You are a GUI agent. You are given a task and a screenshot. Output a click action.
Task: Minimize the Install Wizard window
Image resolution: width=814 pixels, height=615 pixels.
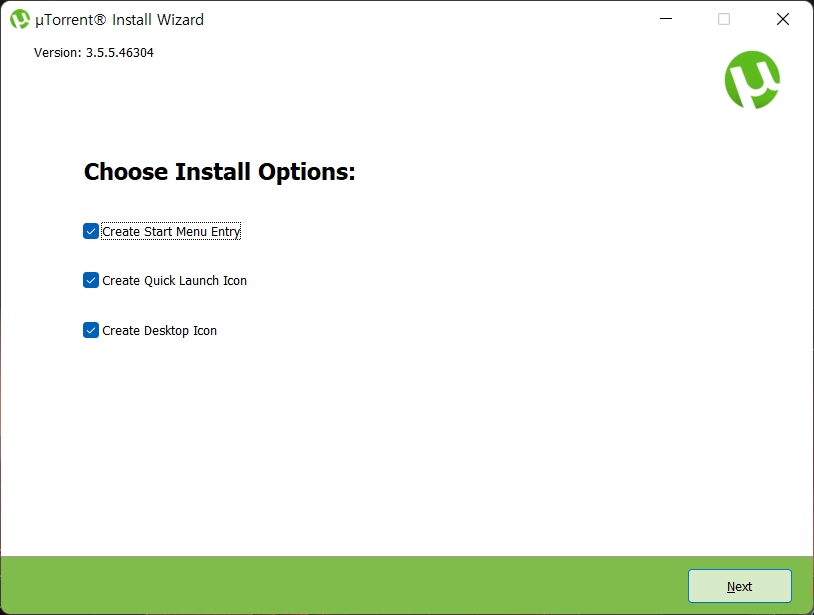point(666,19)
